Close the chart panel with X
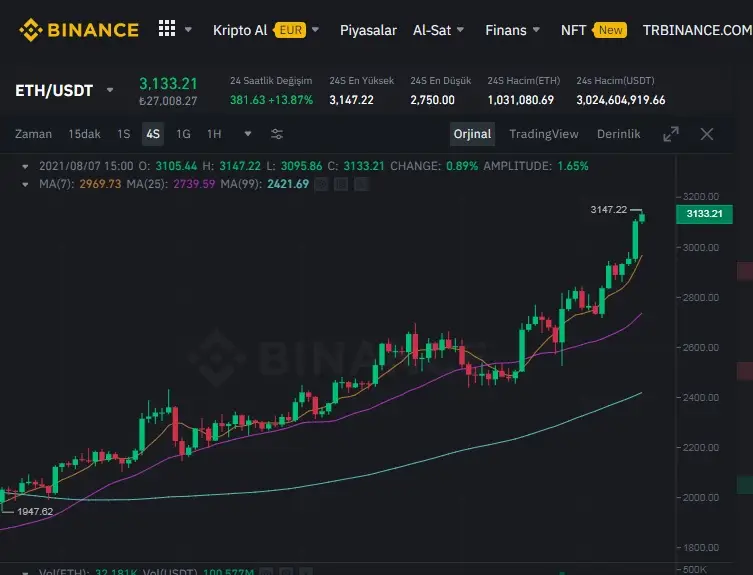This screenshot has height=575, width=753. (706, 134)
